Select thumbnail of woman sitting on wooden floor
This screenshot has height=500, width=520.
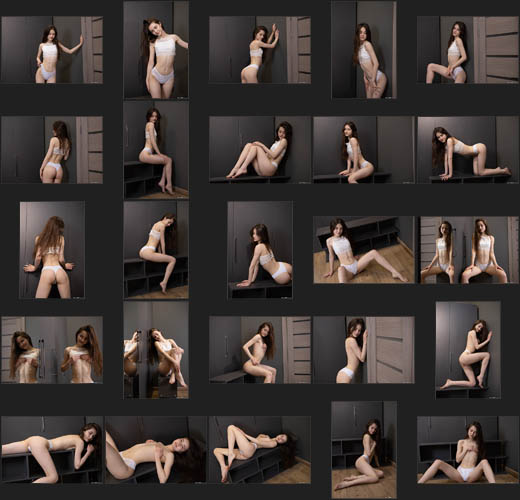point(364,250)
